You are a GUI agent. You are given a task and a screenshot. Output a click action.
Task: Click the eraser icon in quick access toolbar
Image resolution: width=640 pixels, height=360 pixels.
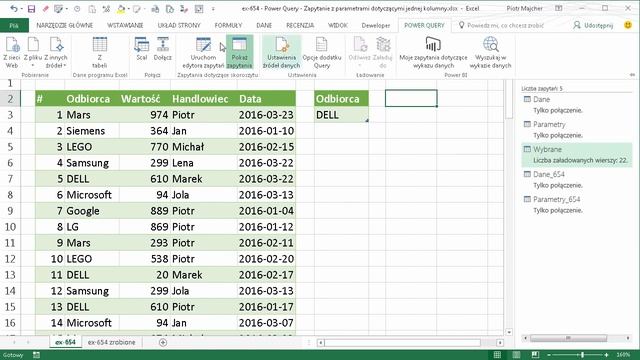click(45, 9)
